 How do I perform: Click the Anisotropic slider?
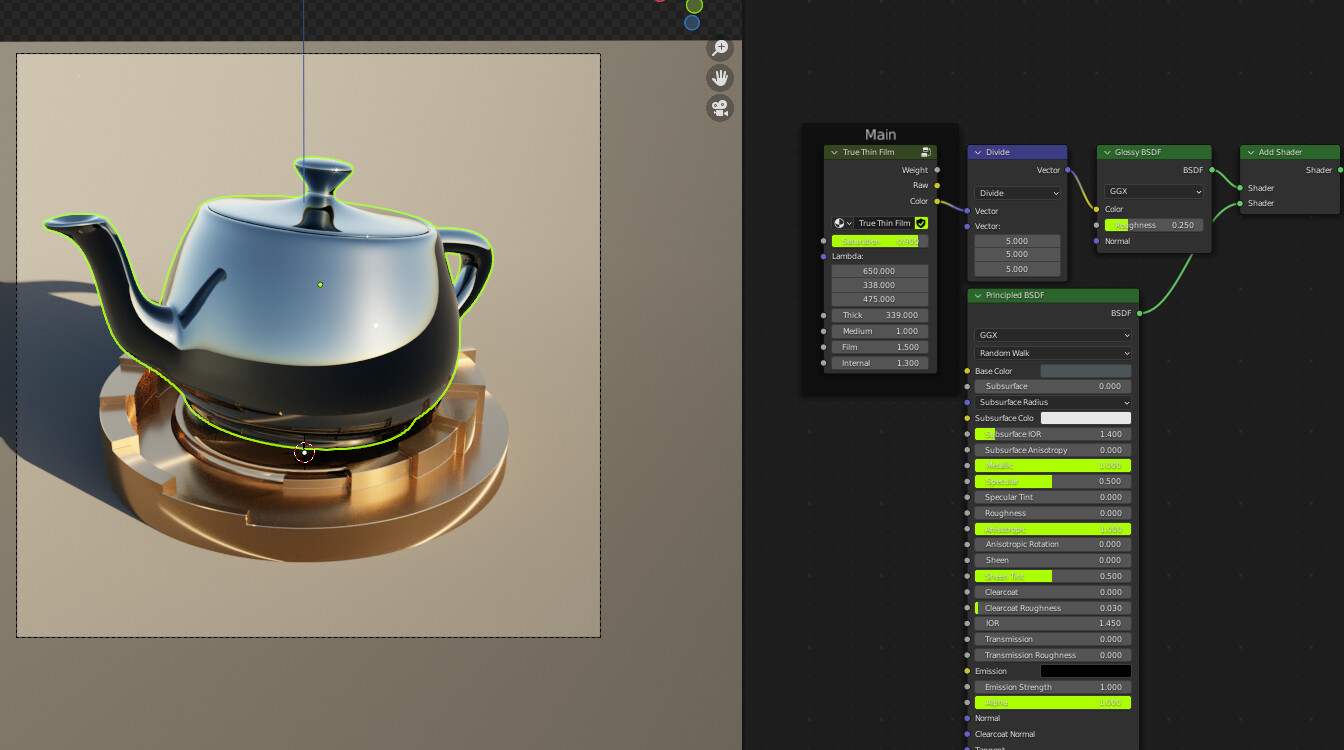click(1053, 529)
